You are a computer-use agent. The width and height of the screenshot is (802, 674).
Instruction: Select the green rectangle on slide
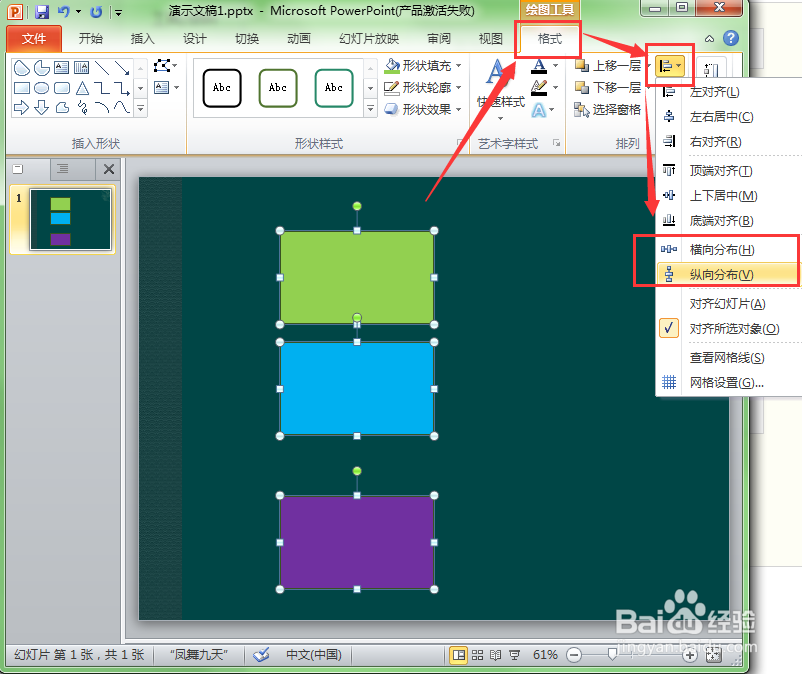pyautogui.click(x=357, y=278)
